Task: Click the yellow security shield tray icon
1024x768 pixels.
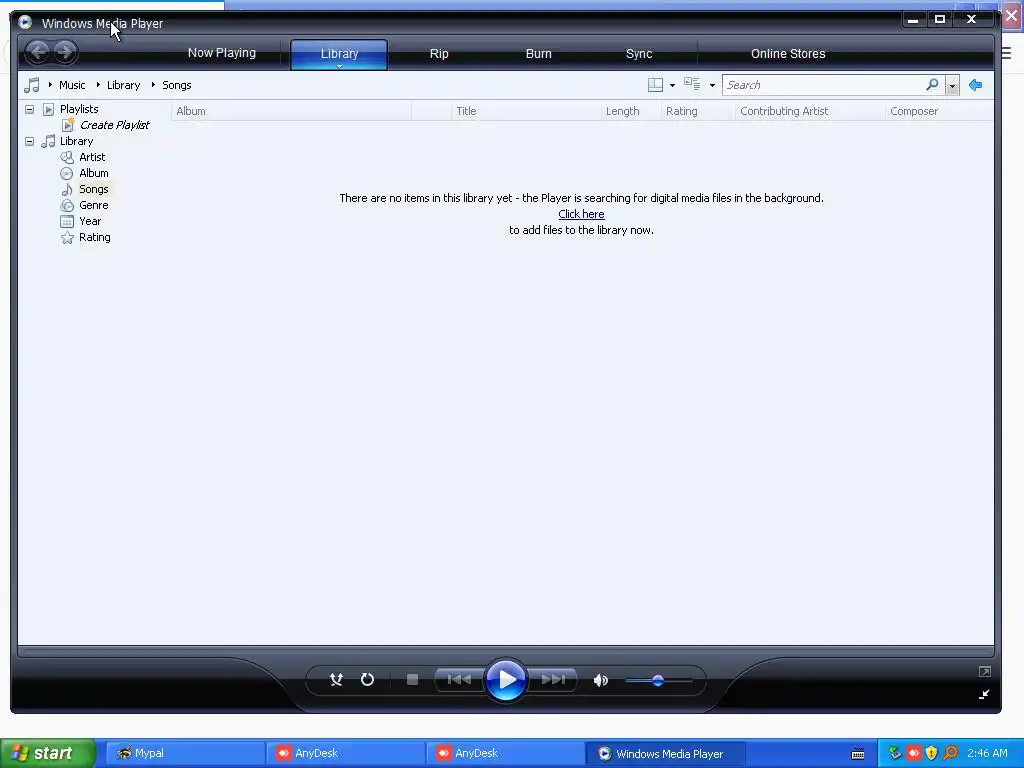Action: [x=932, y=753]
